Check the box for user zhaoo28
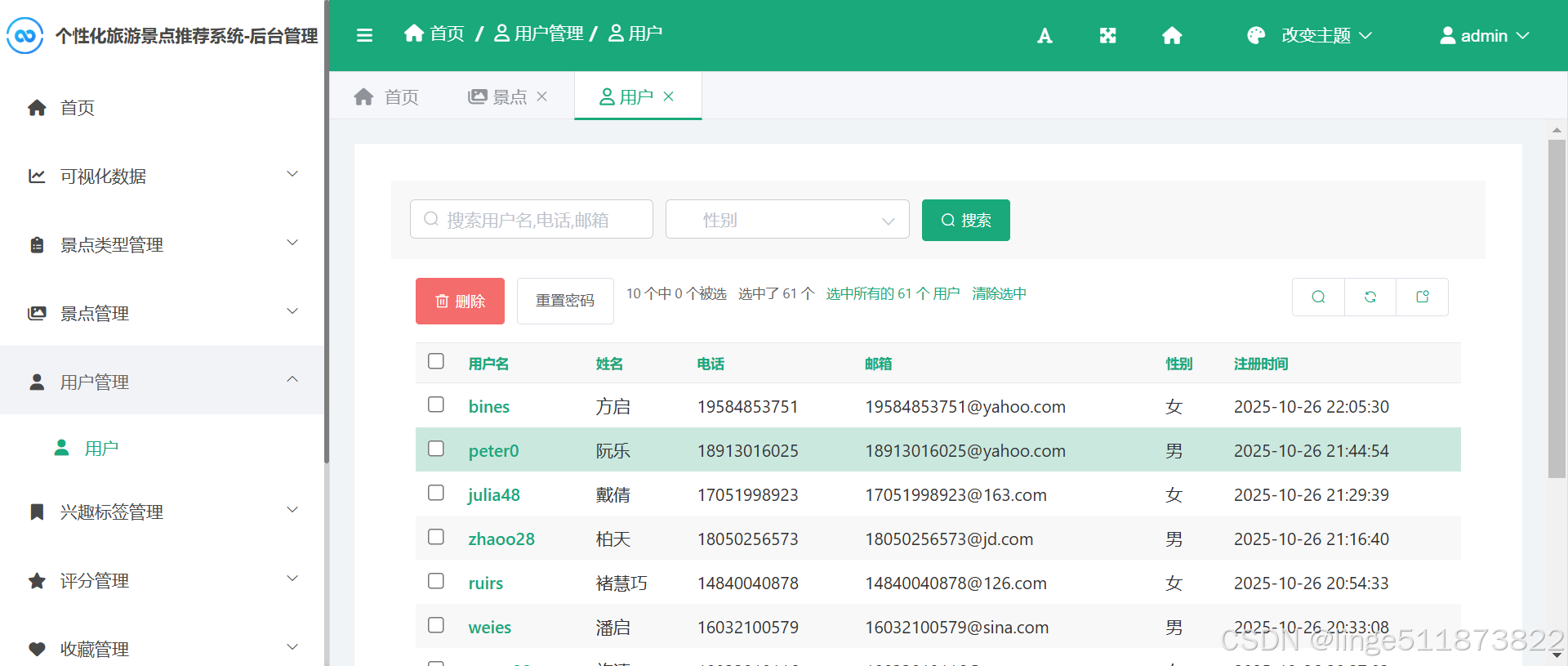The width and height of the screenshot is (1568, 666). click(x=436, y=537)
